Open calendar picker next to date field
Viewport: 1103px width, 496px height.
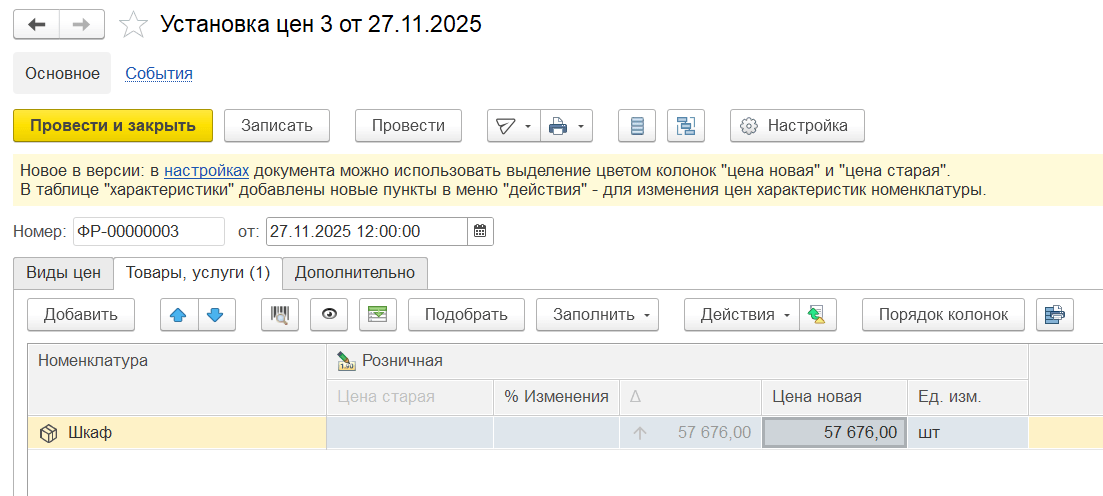480,231
